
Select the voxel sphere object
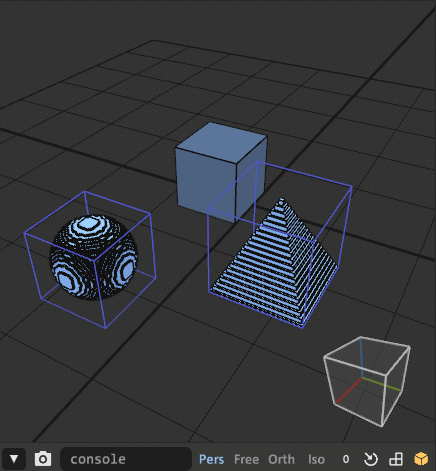click(x=94, y=257)
